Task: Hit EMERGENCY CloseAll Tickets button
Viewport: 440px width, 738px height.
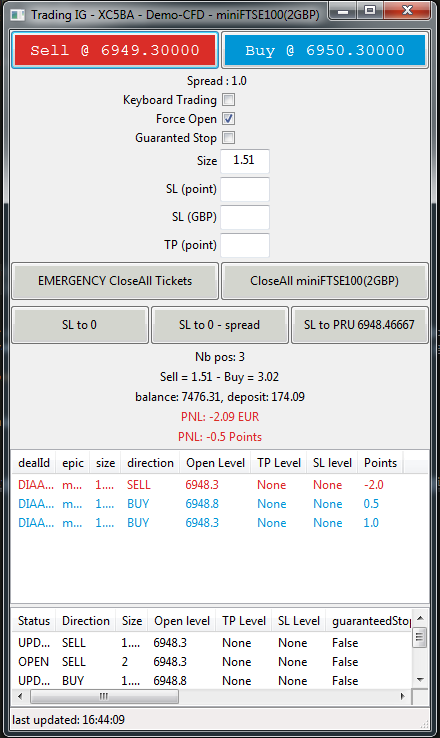Action: point(115,281)
